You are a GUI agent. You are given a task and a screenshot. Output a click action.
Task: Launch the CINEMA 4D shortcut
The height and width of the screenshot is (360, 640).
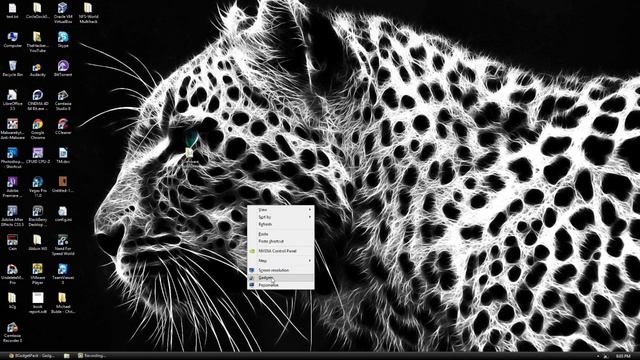[x=38, y=100]
